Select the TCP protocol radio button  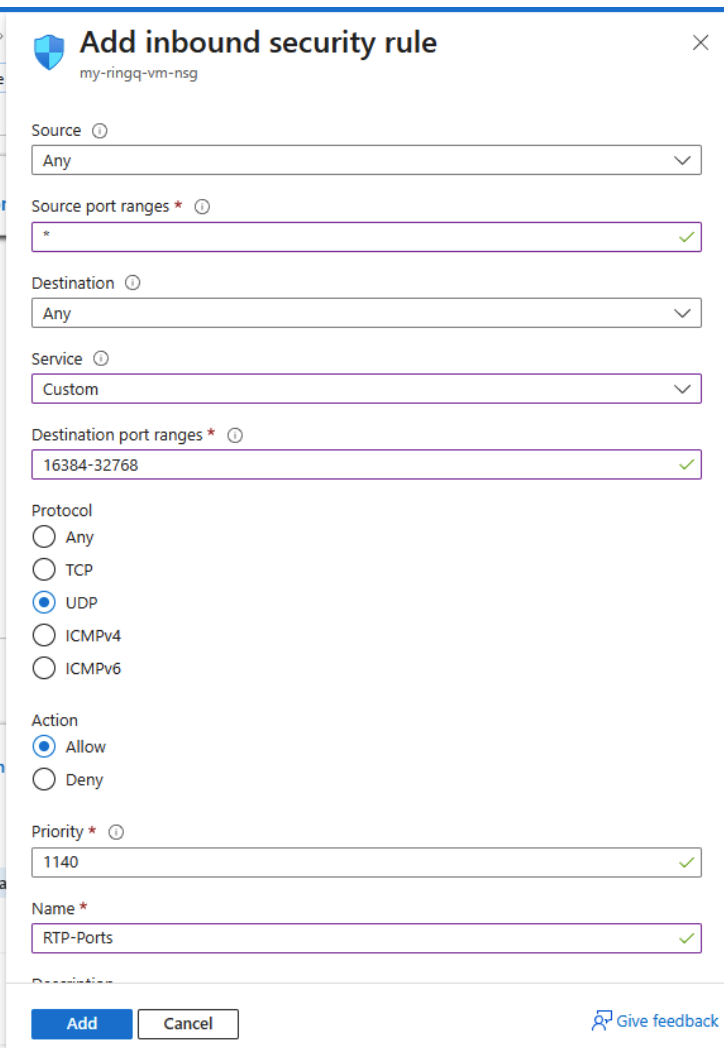[x=44, y=570]
